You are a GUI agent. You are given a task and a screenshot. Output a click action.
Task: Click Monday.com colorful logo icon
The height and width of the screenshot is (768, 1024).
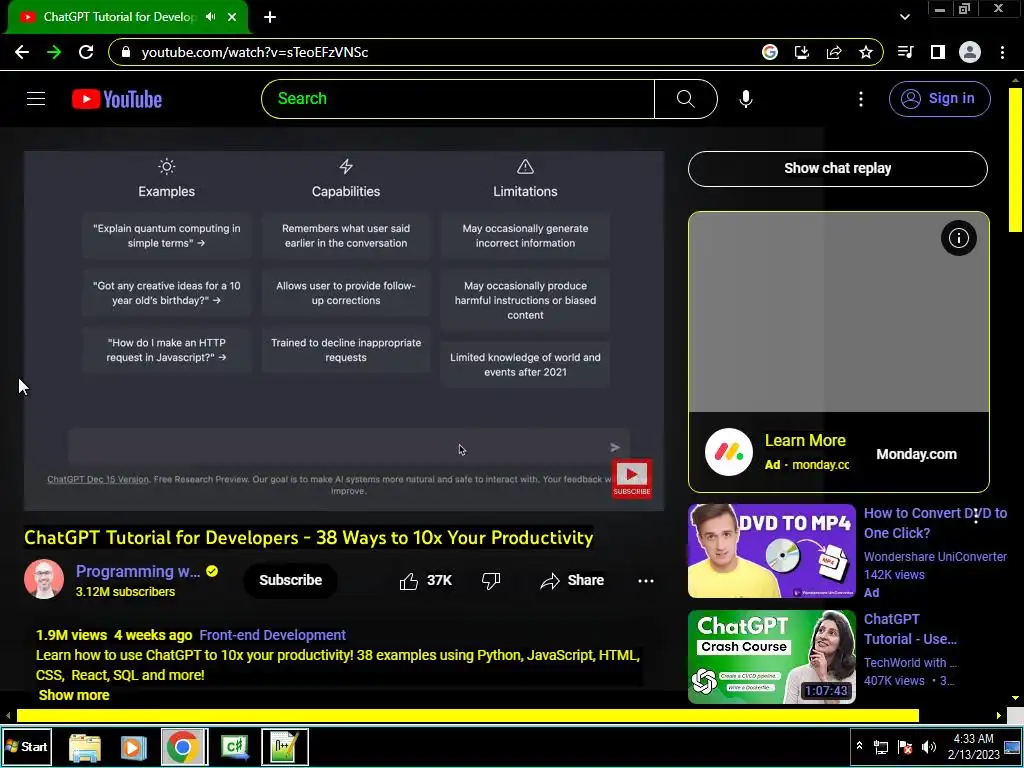[728, 452]
